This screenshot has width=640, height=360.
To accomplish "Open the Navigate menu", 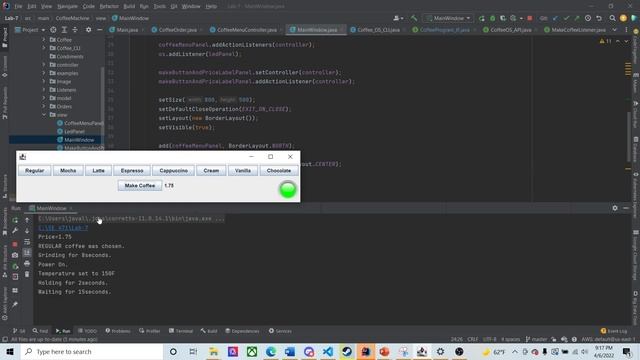I will [67, 6].
